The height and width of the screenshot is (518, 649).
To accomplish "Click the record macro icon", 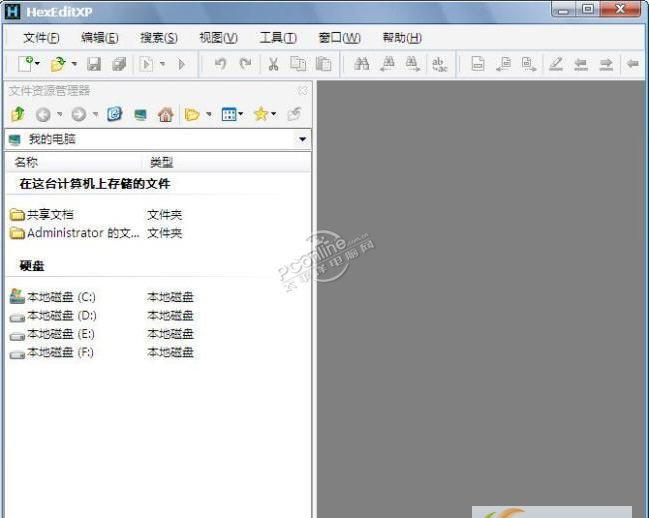I will click(146, 64).
